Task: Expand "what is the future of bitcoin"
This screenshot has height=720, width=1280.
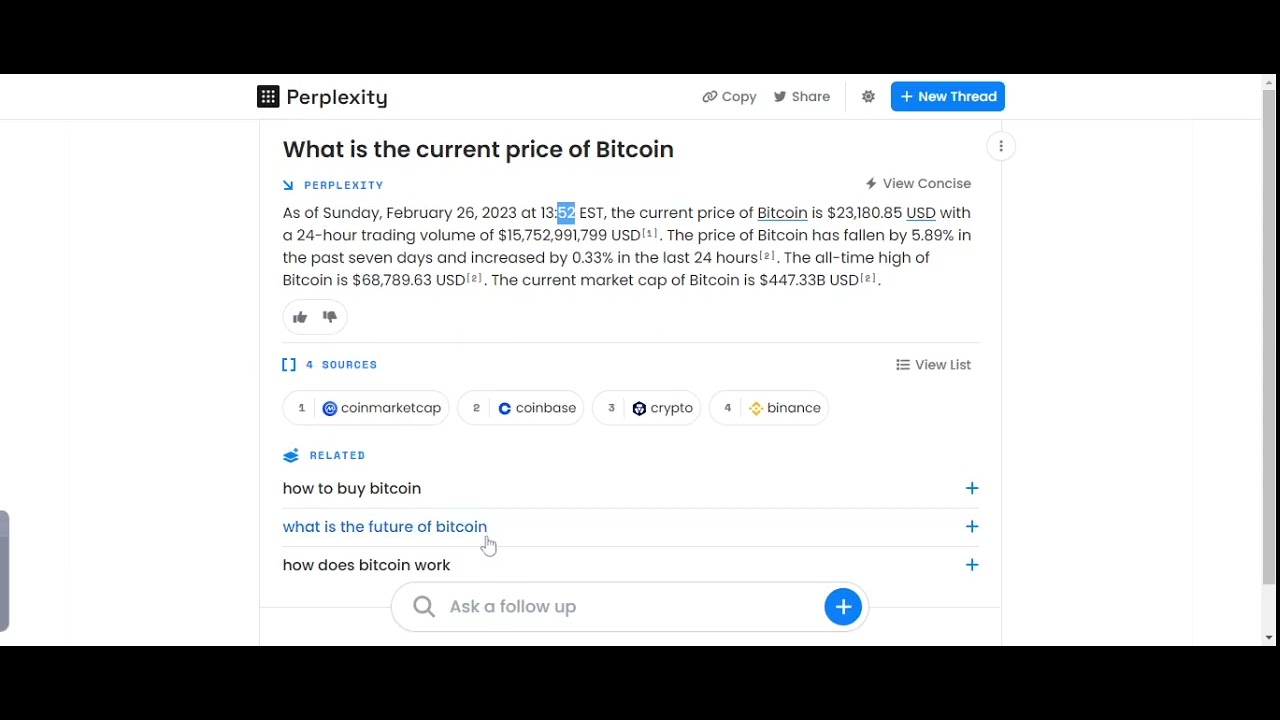Action: [971, 527]
